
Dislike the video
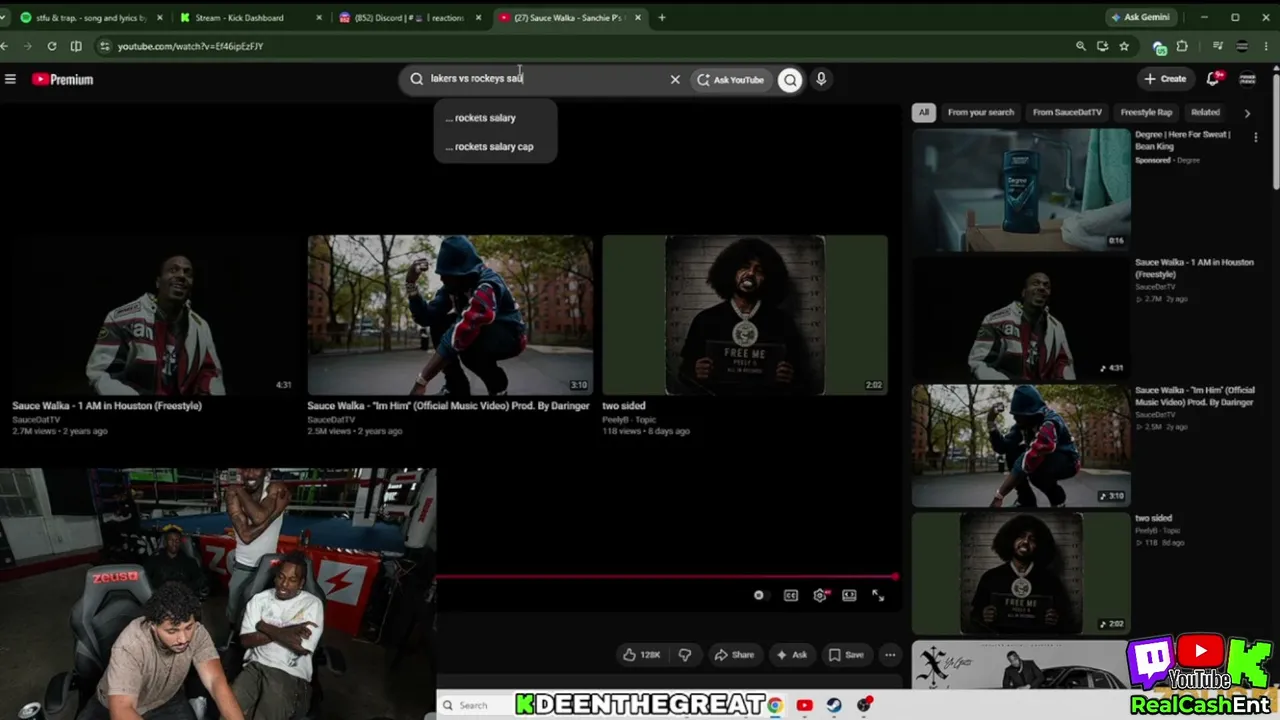click(x=685, y=655)
